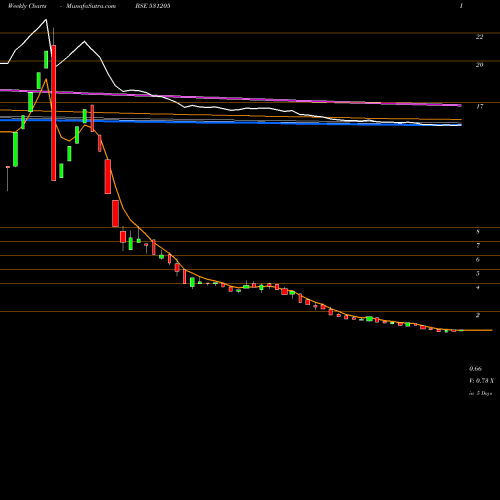Click the "in 5 Days" label
This screenshot has height=500, width=500.
click(x=480, y=393)
